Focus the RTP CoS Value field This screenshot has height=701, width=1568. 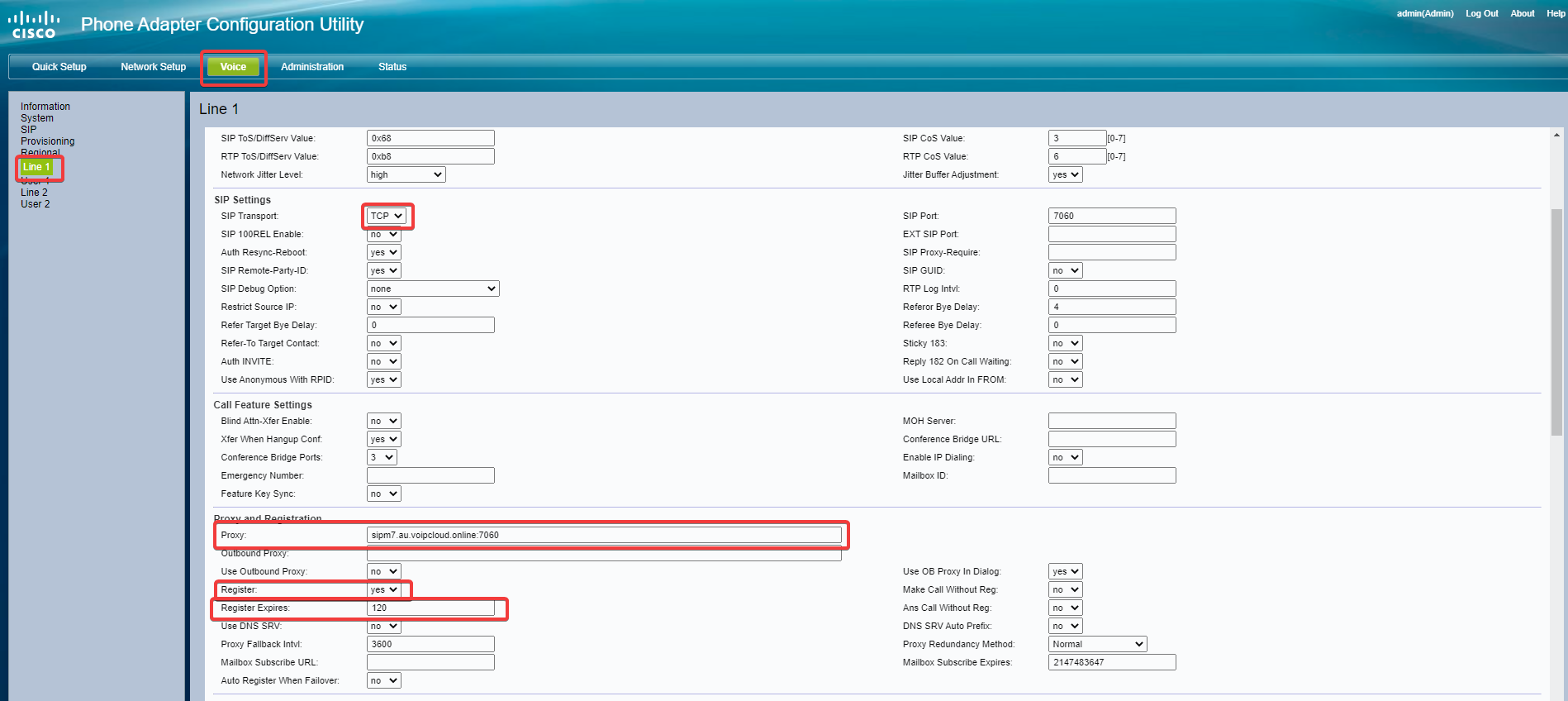pos(1077,156)
